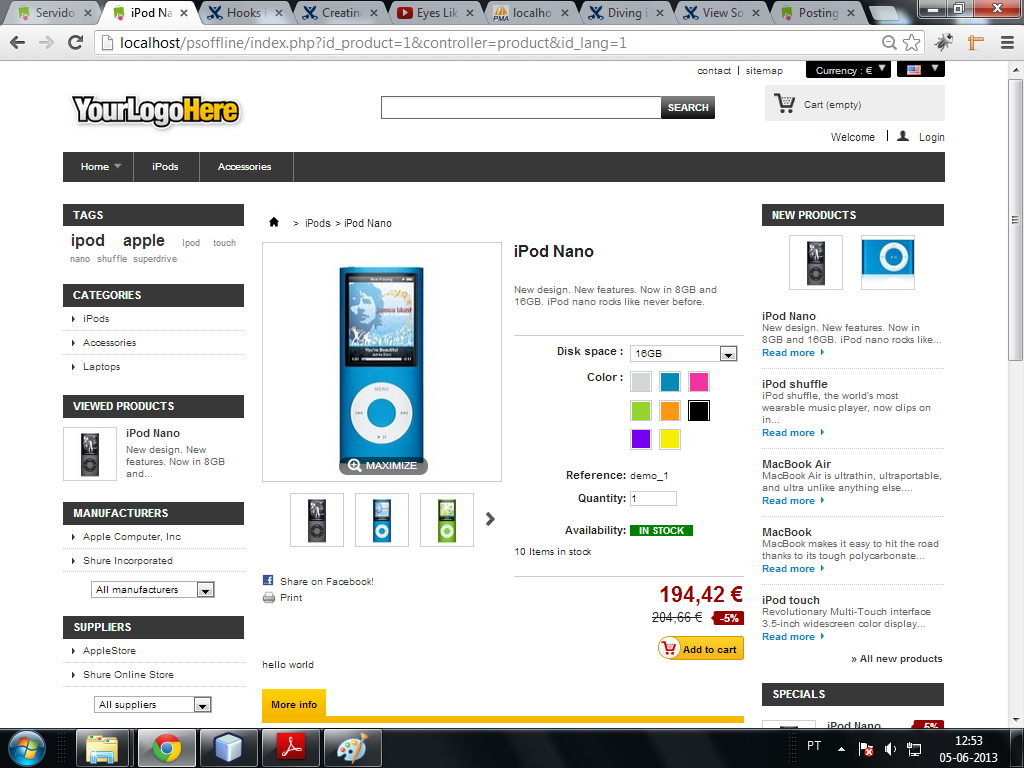
Task: Open Shure Online Store supplier
Action: (128, 674)
